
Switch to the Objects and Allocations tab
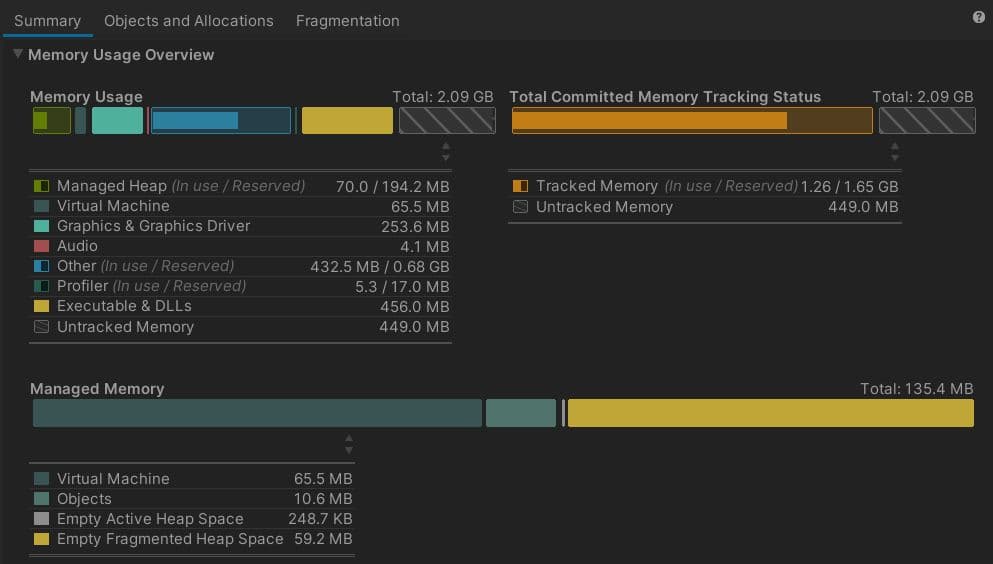pyautogui.click(x=188, y=21)
